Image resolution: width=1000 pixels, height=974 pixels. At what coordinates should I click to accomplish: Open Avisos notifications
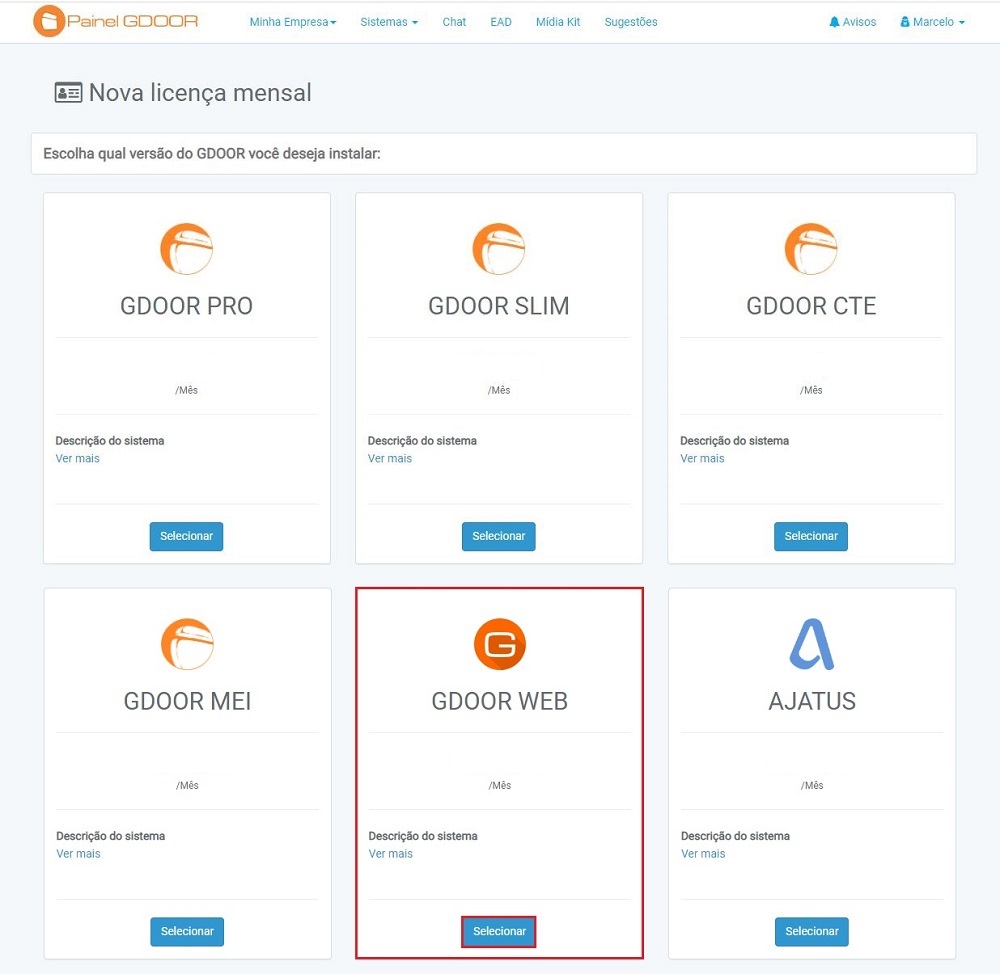(x=853, y=22)
